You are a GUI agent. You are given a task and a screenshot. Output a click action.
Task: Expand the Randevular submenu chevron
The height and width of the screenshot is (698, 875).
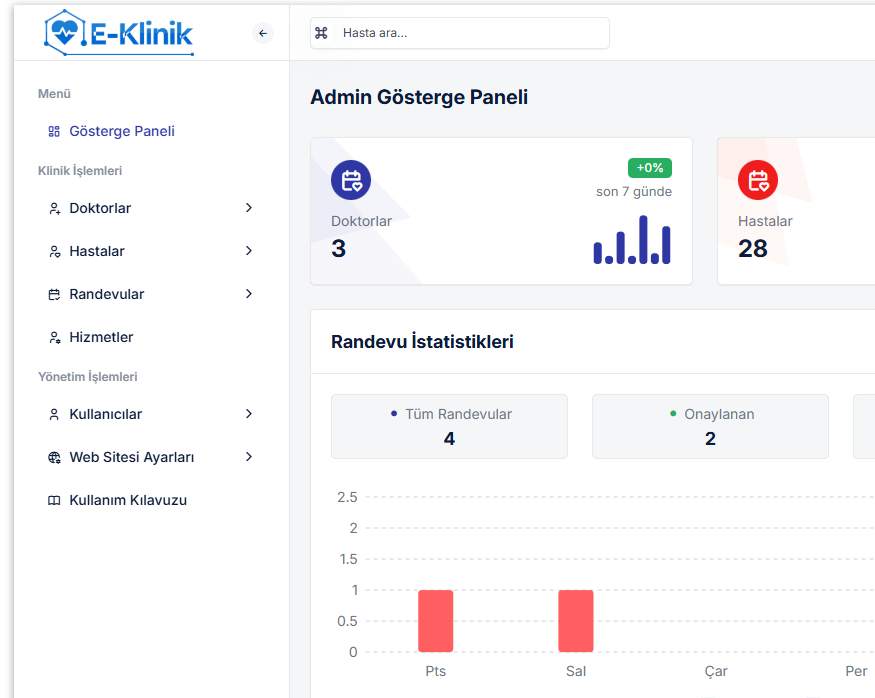pyautogui.click(x=249, y=294)
